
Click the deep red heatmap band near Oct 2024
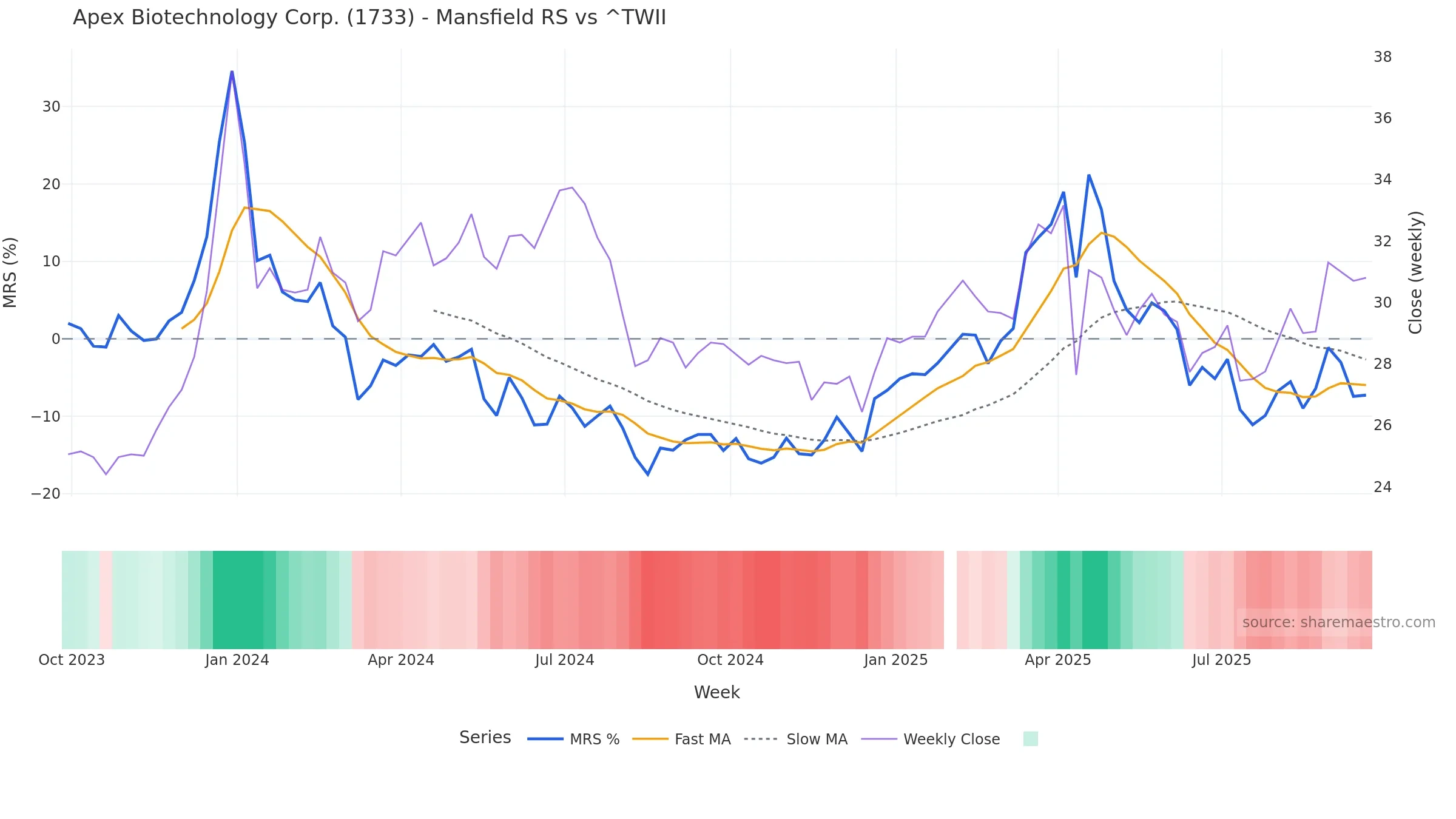coord(767,600)
